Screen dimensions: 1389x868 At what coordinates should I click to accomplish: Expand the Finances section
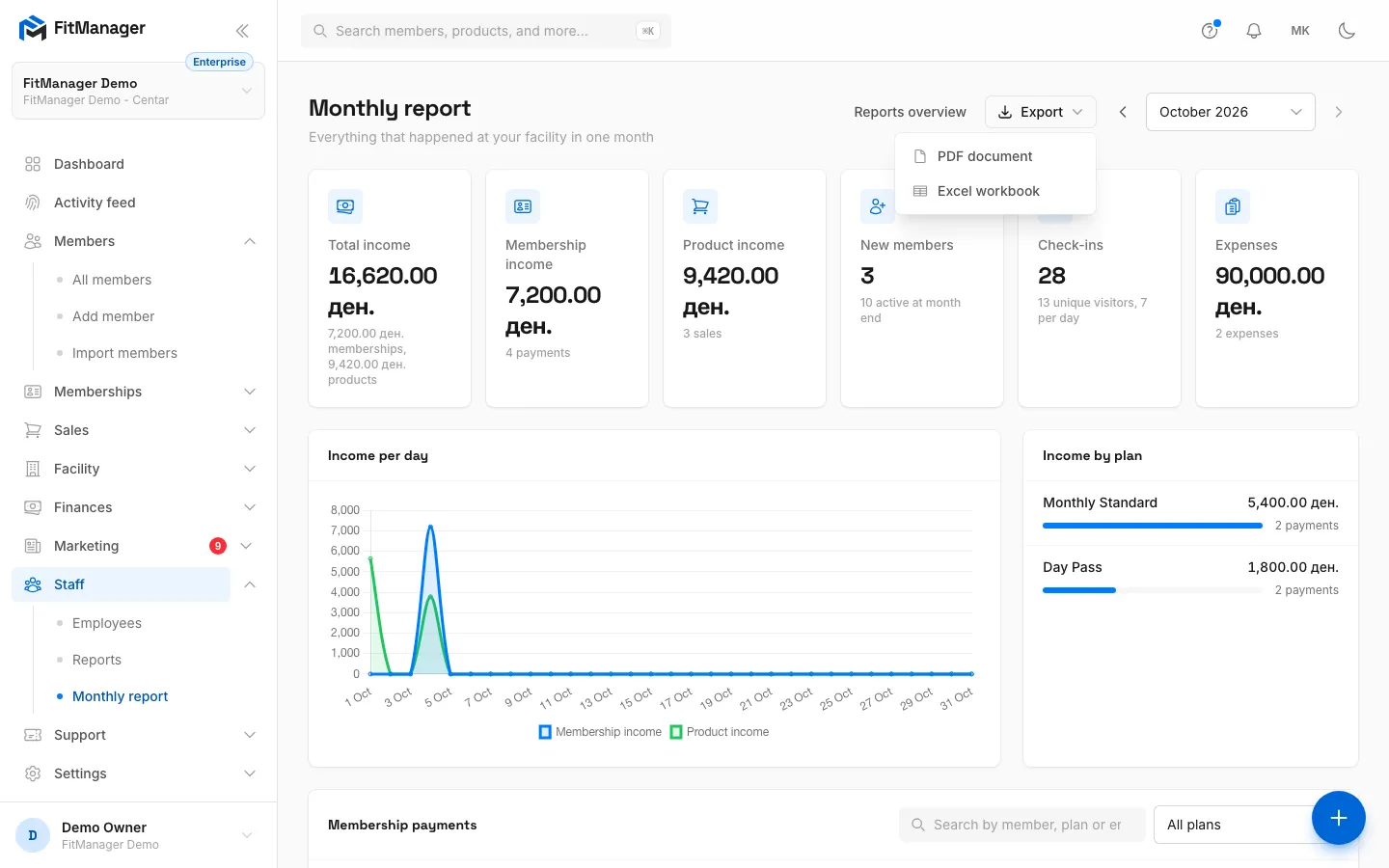click(250, 507)
